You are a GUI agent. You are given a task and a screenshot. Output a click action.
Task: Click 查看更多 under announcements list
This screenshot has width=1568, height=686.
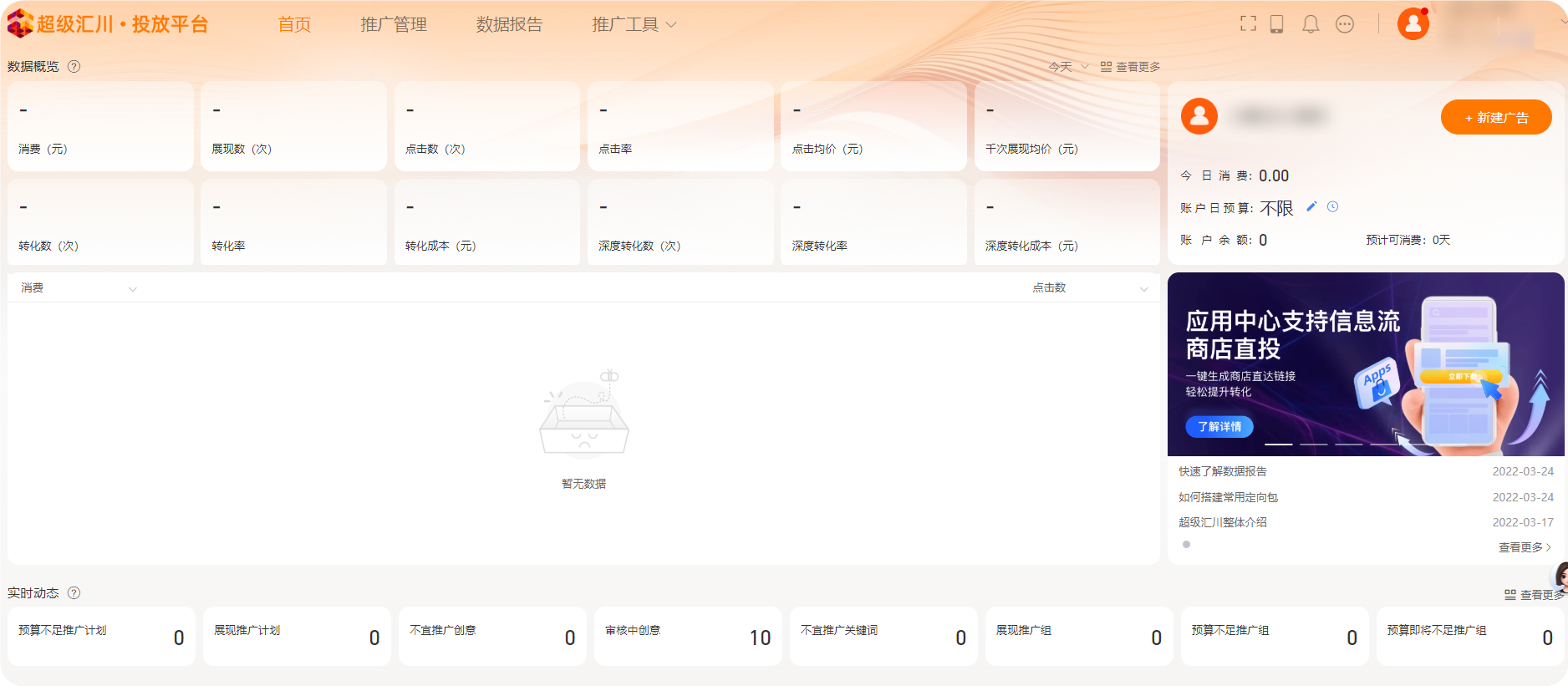[x=1525, y=547]
